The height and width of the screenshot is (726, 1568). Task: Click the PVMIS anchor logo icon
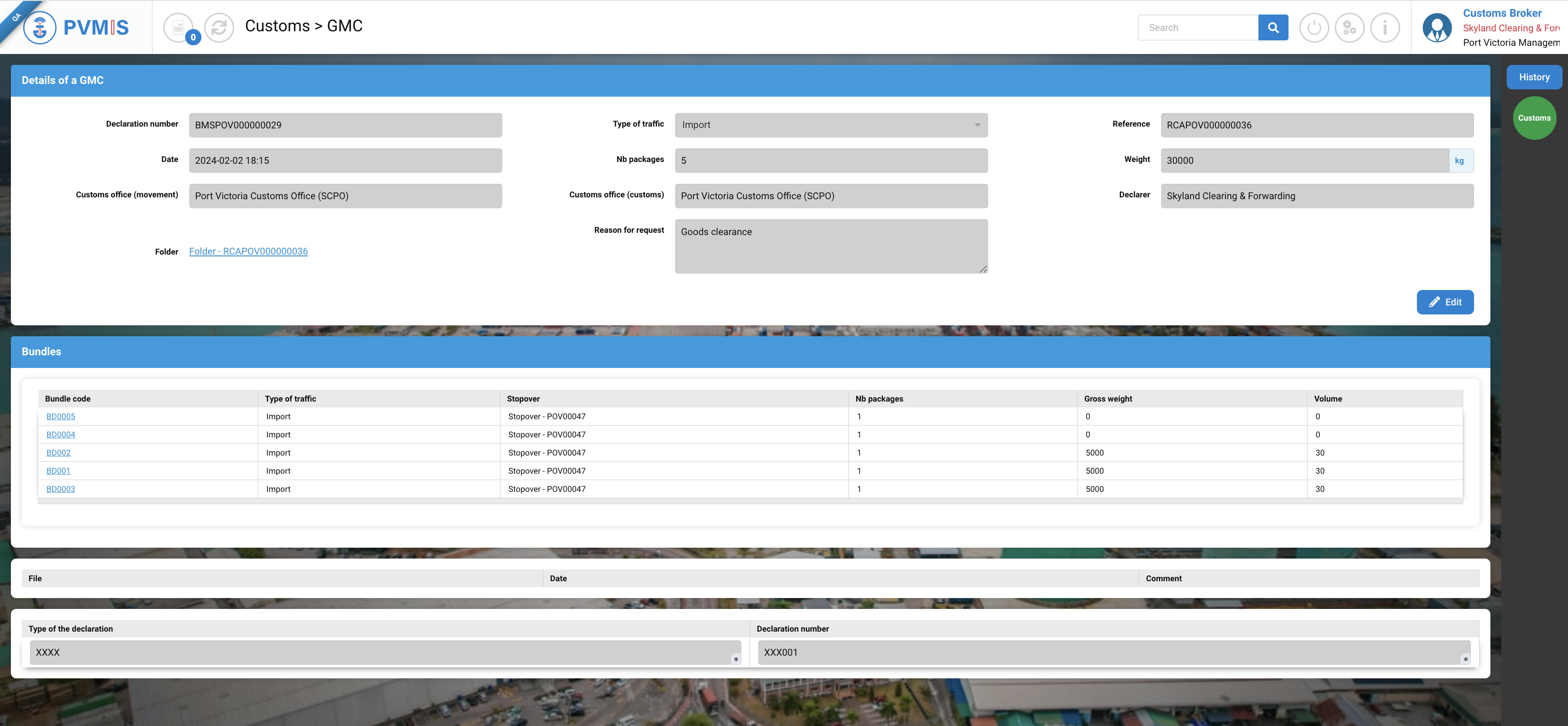(x=39, y=27)
